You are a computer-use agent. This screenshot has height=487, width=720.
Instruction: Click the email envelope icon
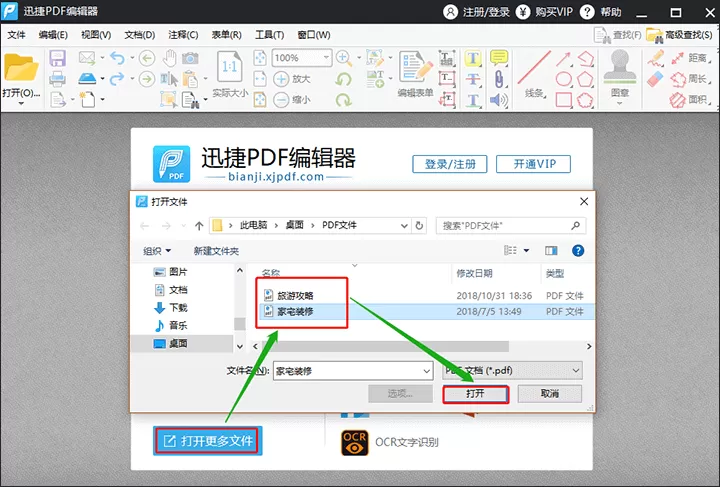tap(87, 58)
